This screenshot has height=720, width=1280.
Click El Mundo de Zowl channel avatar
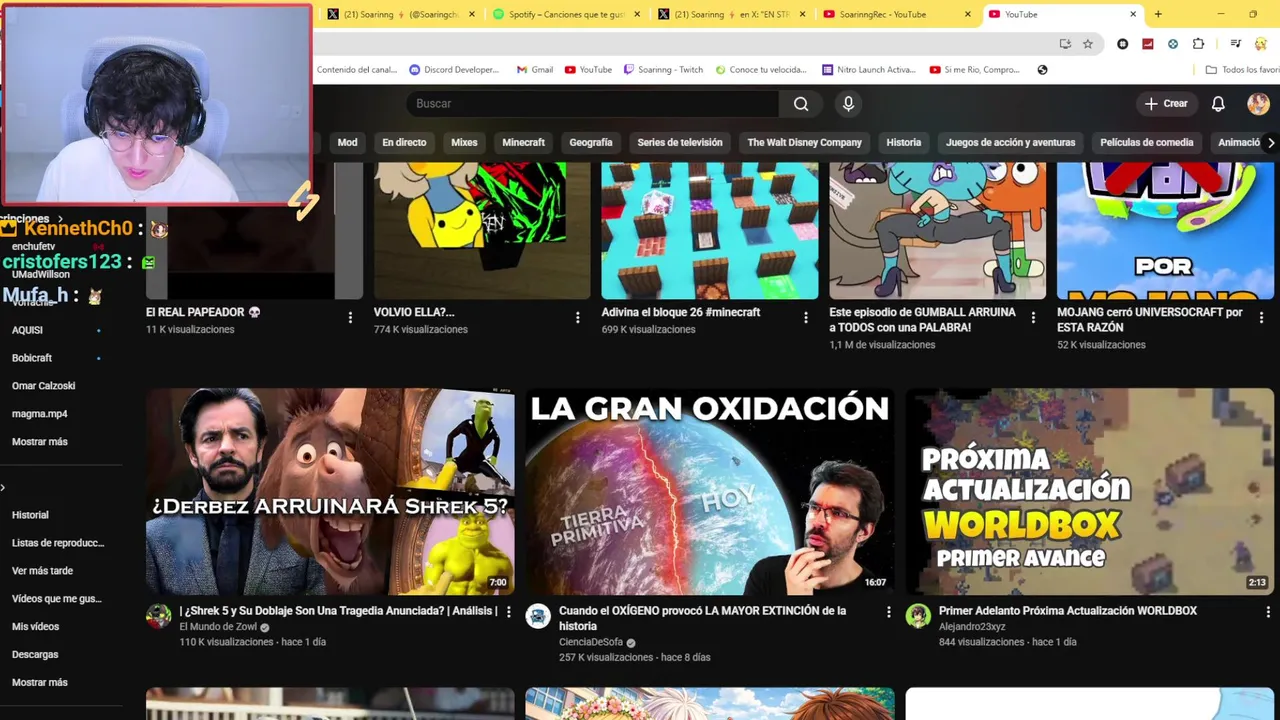pos(159,616)
